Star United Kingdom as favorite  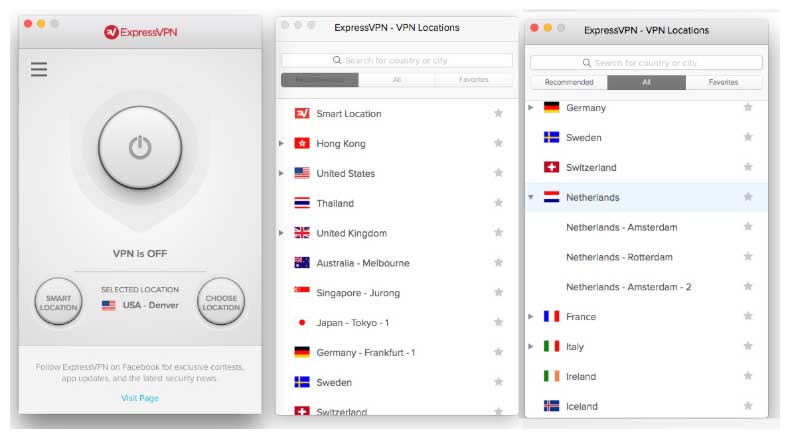(x=498, y=232)
